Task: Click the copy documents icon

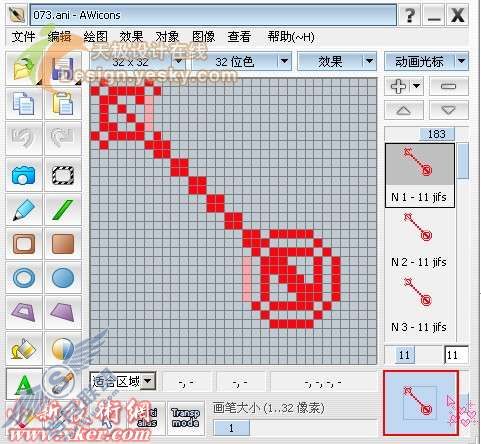Action: 24,104
